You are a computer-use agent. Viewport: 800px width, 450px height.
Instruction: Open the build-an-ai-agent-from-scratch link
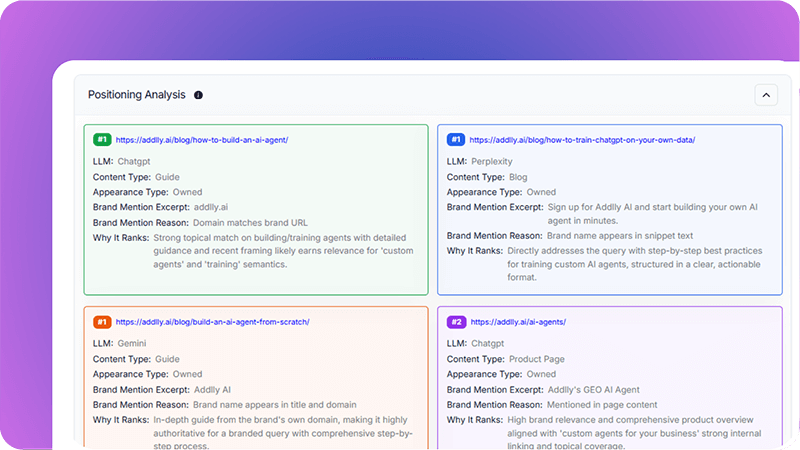212,322
